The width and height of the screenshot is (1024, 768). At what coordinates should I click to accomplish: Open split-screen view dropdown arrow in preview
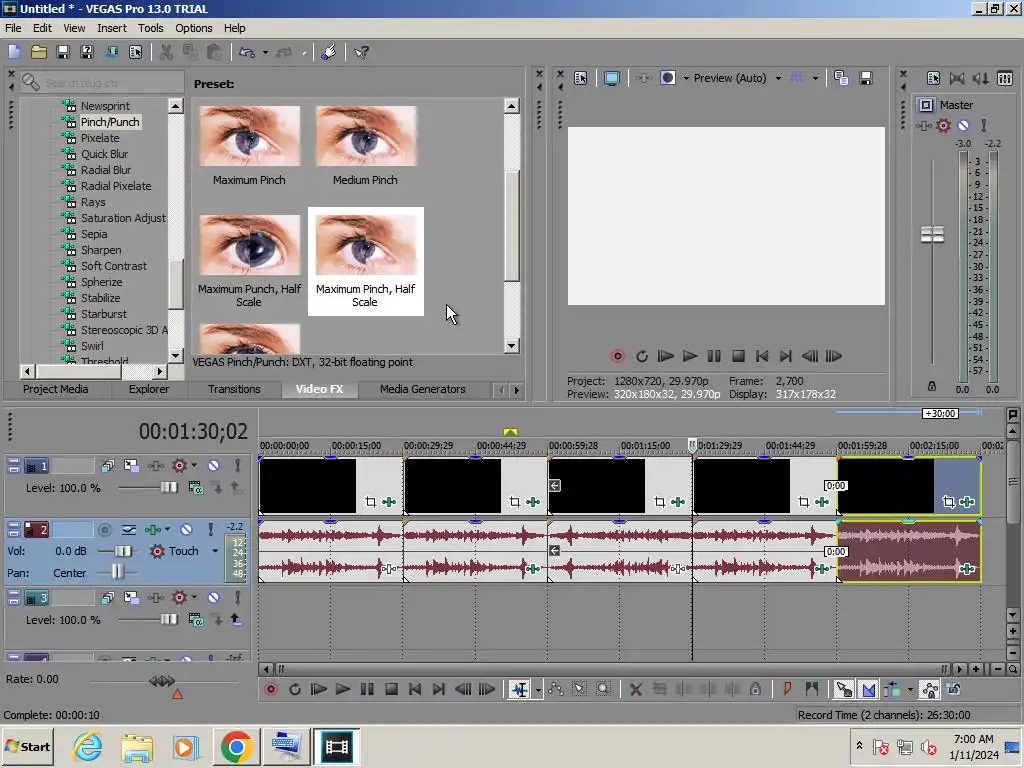[x=686, y=78]
